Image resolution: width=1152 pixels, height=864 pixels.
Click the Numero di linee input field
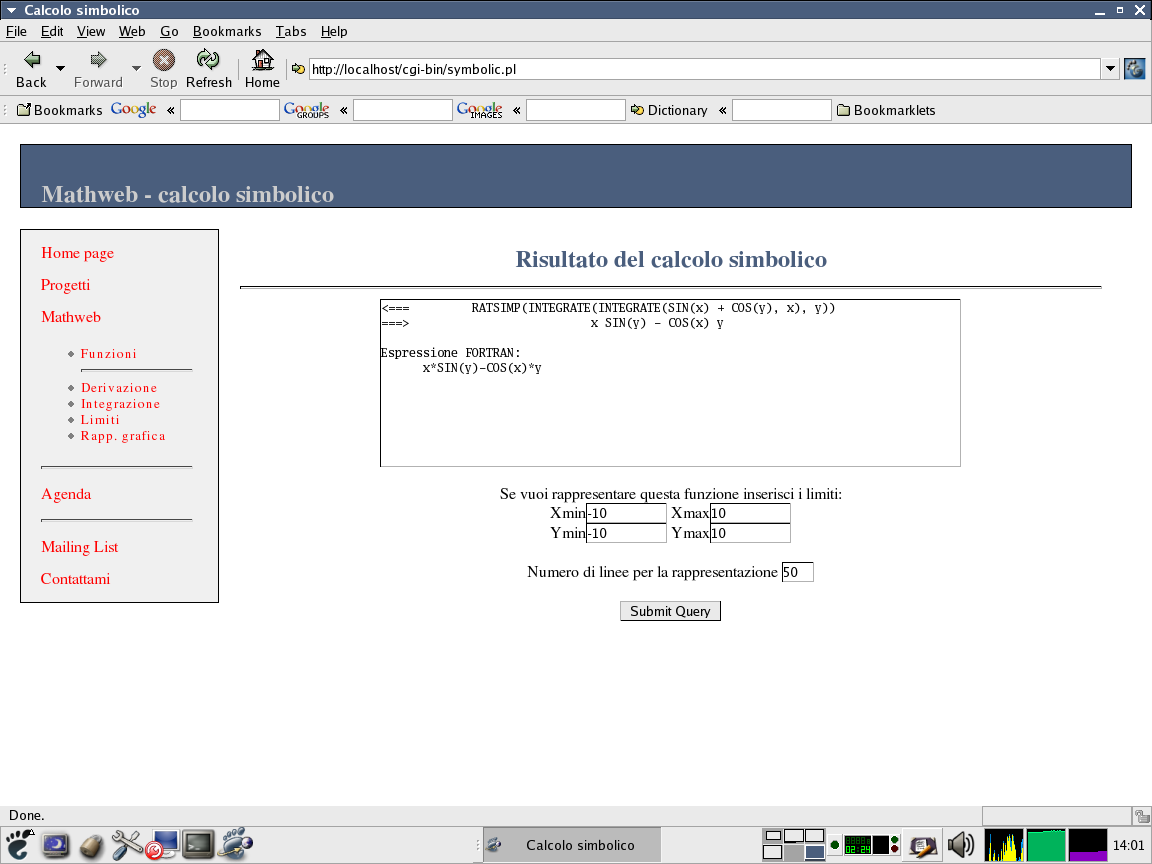point(797,572)
